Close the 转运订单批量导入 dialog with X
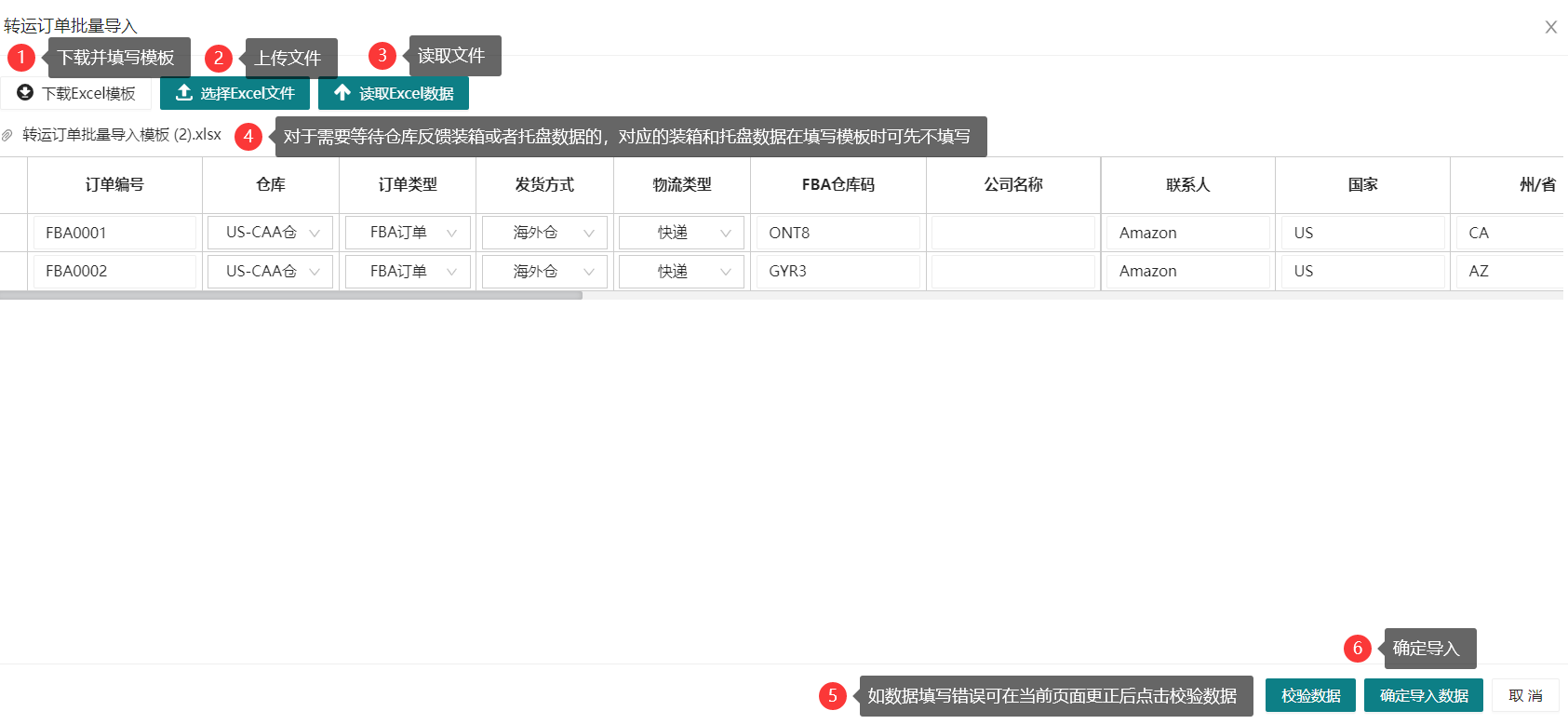 (1550, 27)
